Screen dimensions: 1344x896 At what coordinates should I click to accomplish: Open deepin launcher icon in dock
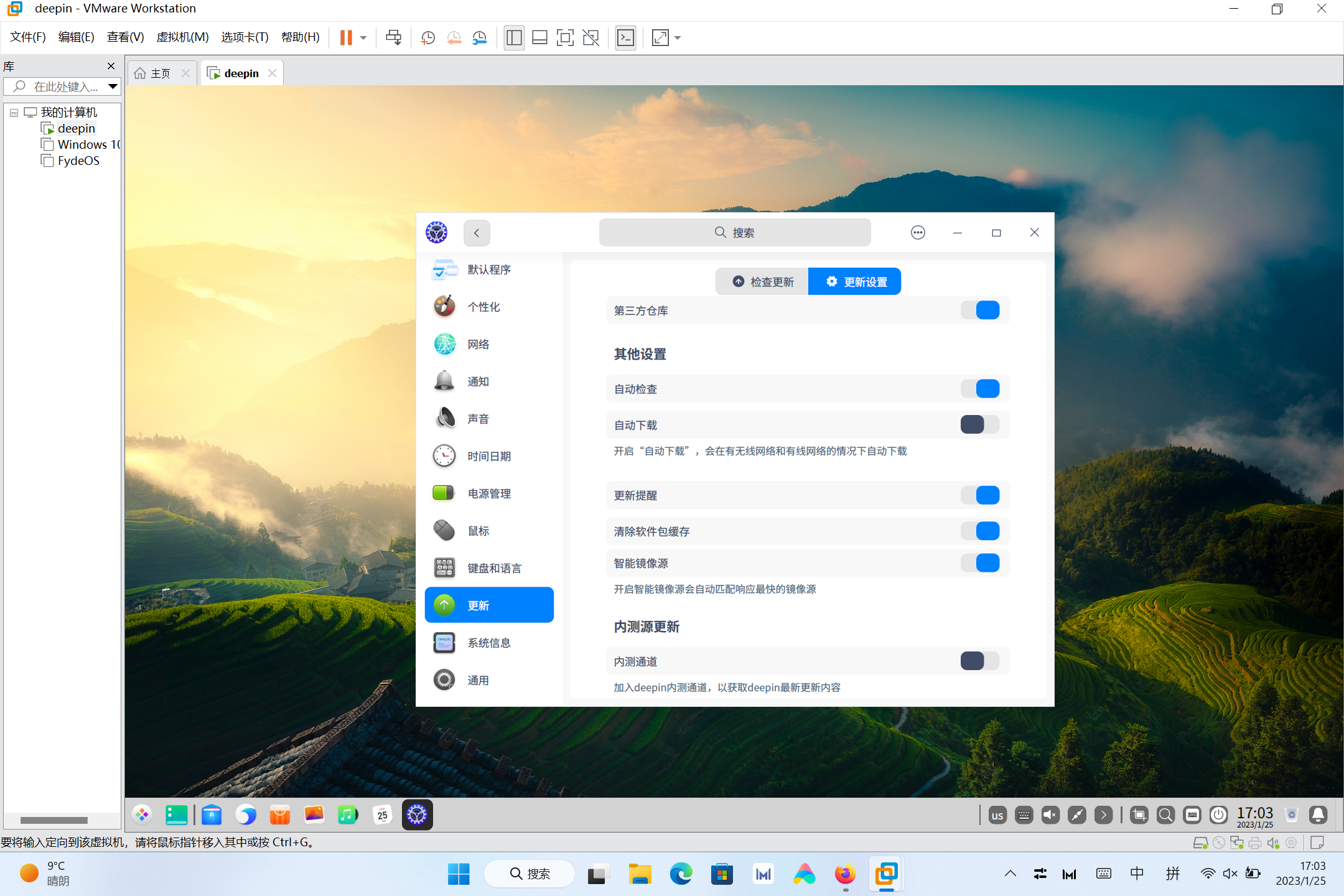[142, 814]
